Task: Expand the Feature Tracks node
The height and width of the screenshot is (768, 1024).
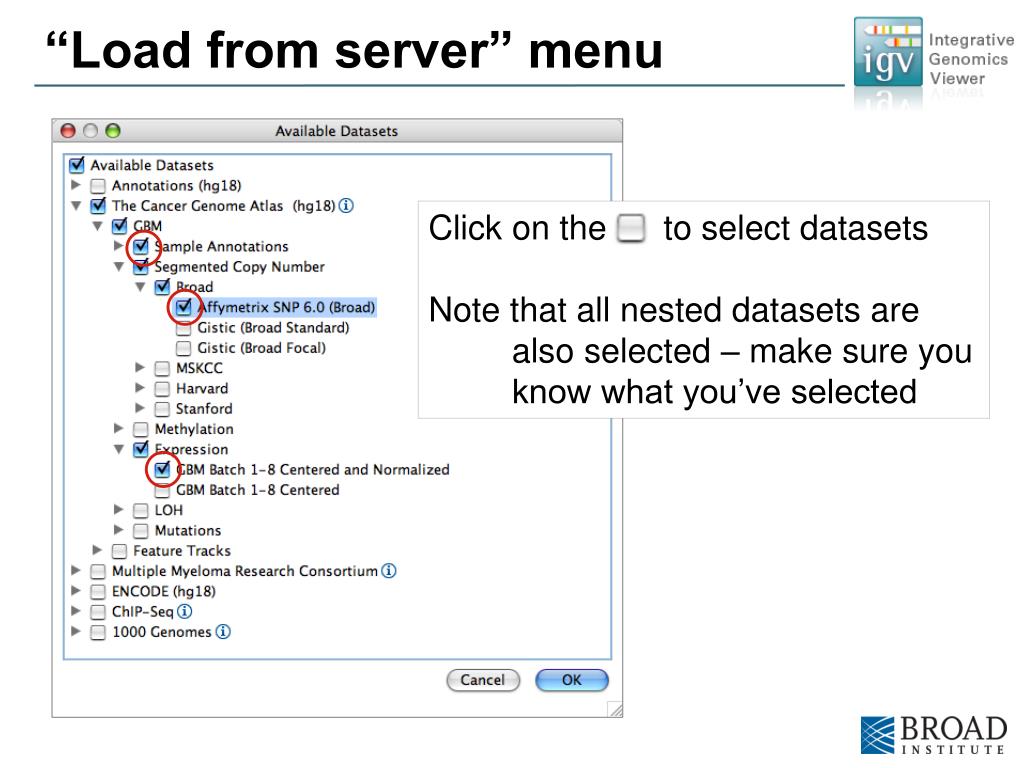Action: point(97,550)
